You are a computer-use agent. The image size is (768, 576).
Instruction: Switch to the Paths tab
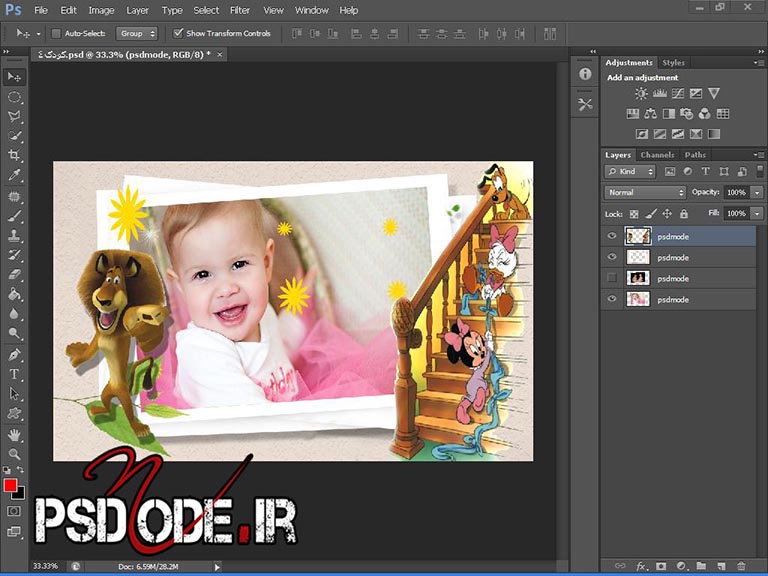pos(695,155)
